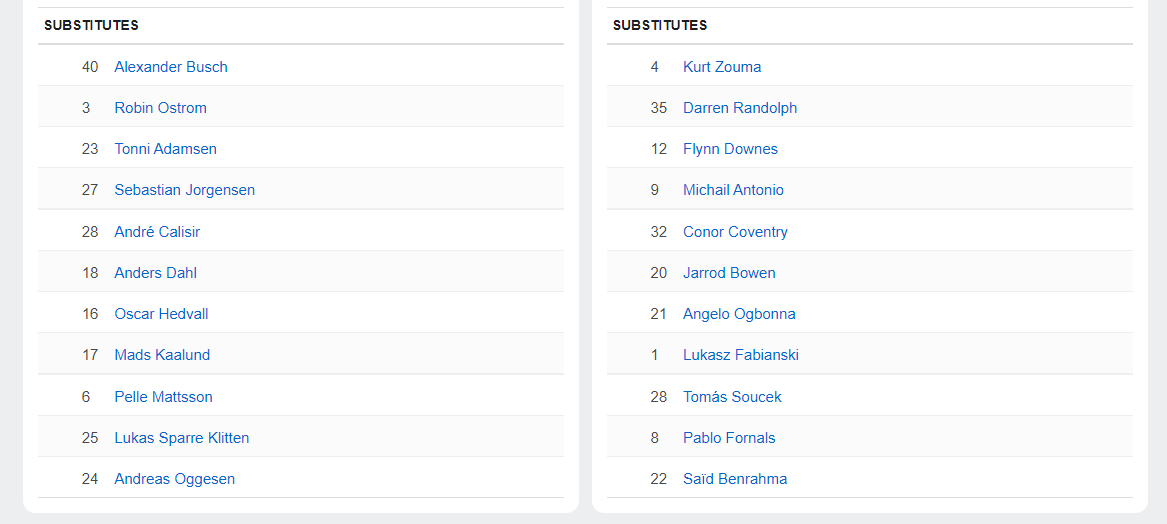Select Tonni Adamsen from substitutes
The width and height of the screenshot is (1167, 524).
point(165,149)
